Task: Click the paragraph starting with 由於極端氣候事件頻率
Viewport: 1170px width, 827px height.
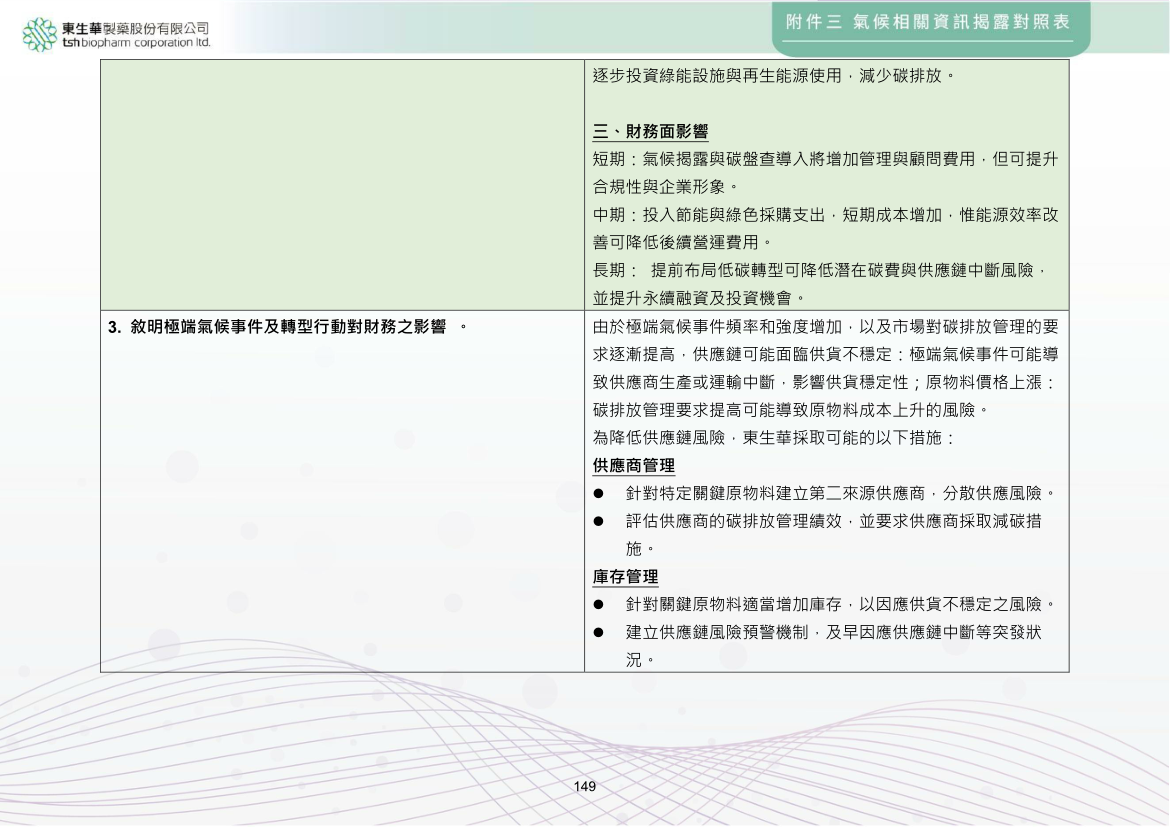Action: pos(825,327)
